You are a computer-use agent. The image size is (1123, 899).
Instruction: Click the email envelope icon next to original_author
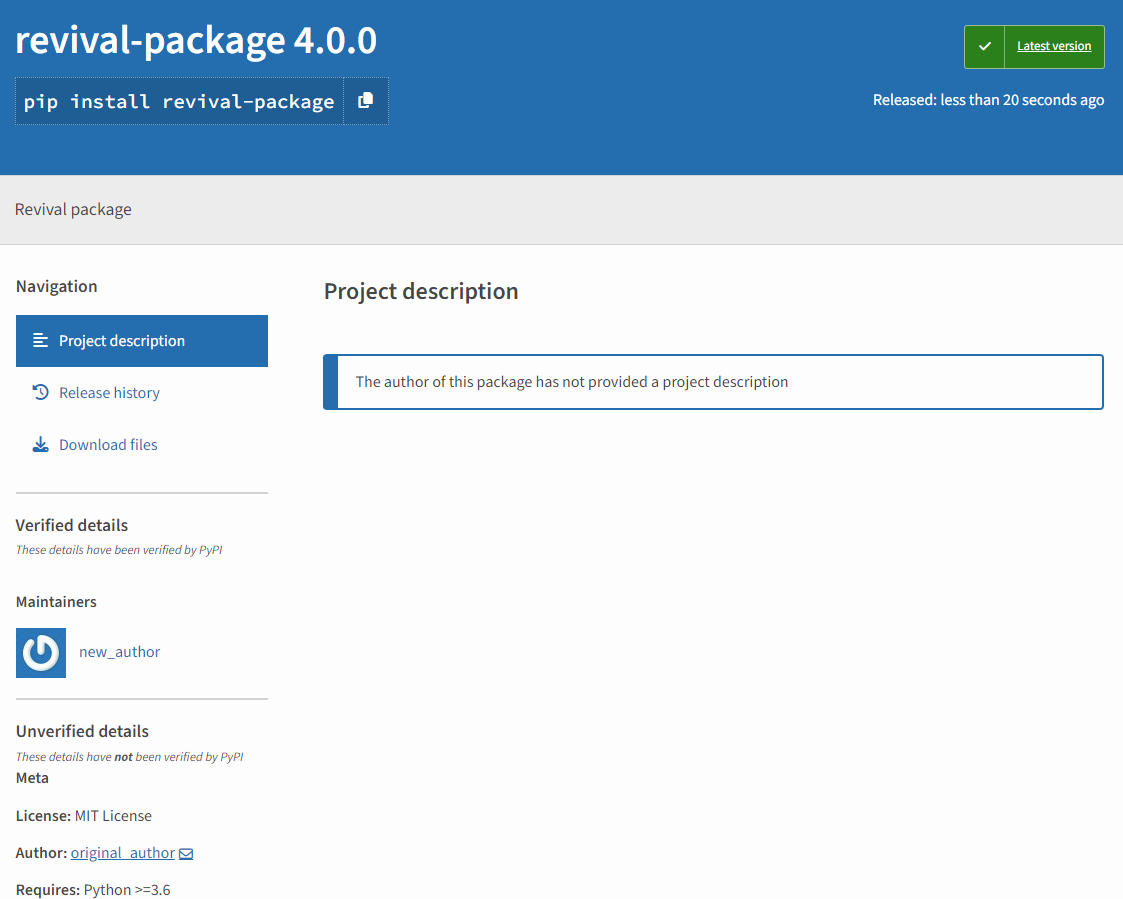pyautogui.click(x=186, y=853)
